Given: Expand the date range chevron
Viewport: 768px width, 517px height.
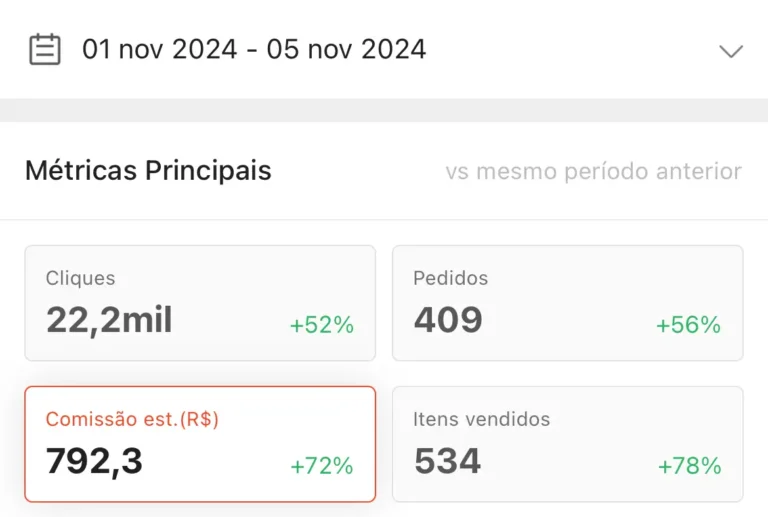Looking at the screenshot, I should (x=731, y=50).
